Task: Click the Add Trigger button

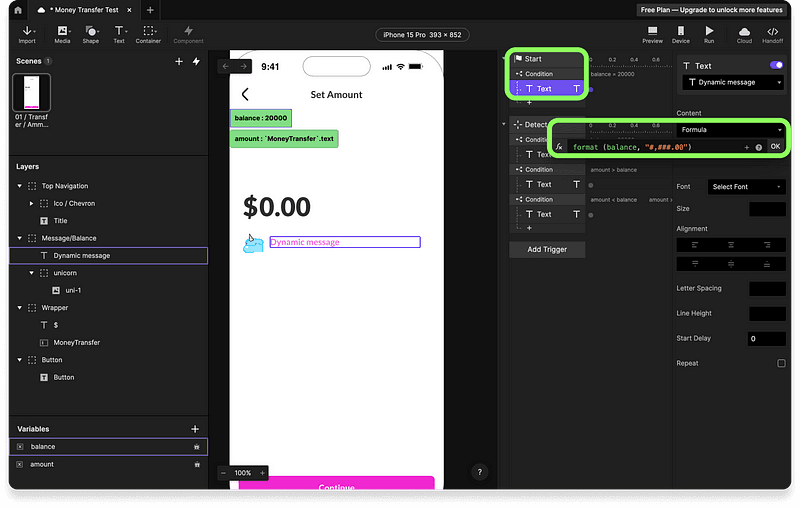Action: pyautogui.click(x=547, y=249)
